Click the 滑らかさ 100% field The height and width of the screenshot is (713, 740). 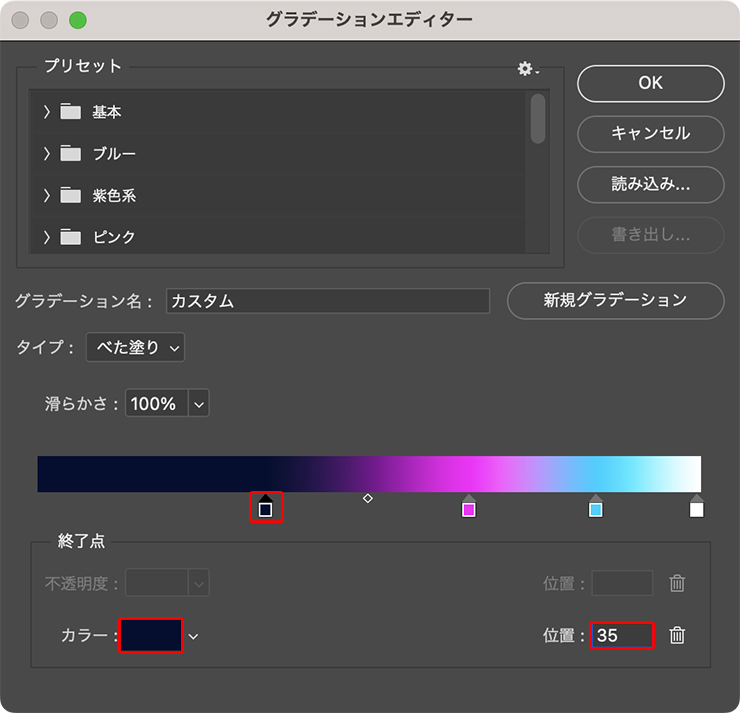click(156, 403)
